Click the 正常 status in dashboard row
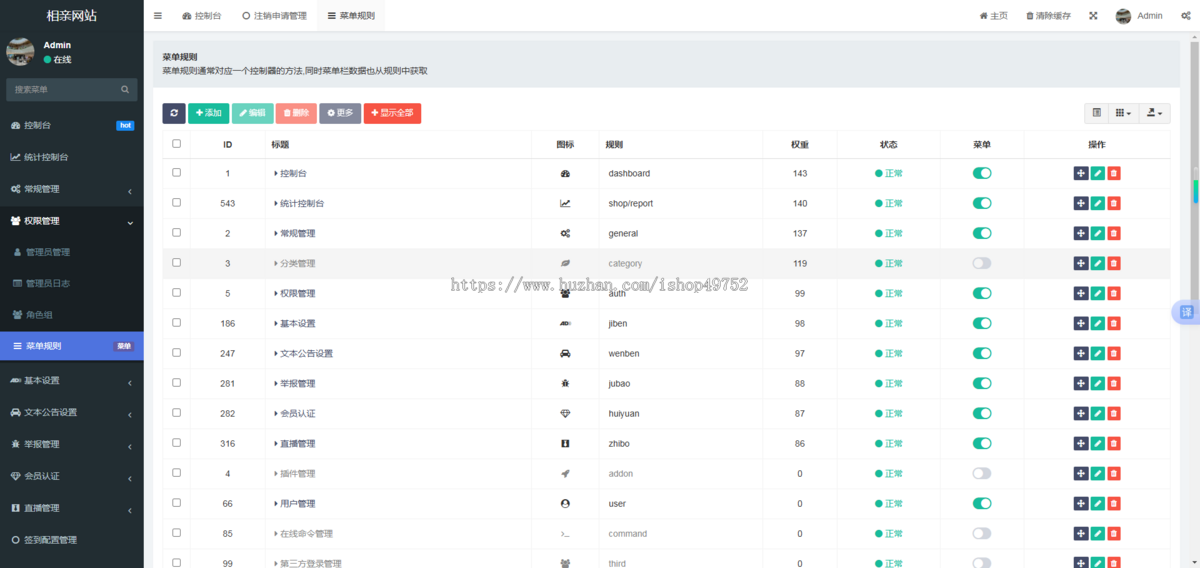Image resolution: width=1200 pixels, height=568 pixels. tap(889, 173)
